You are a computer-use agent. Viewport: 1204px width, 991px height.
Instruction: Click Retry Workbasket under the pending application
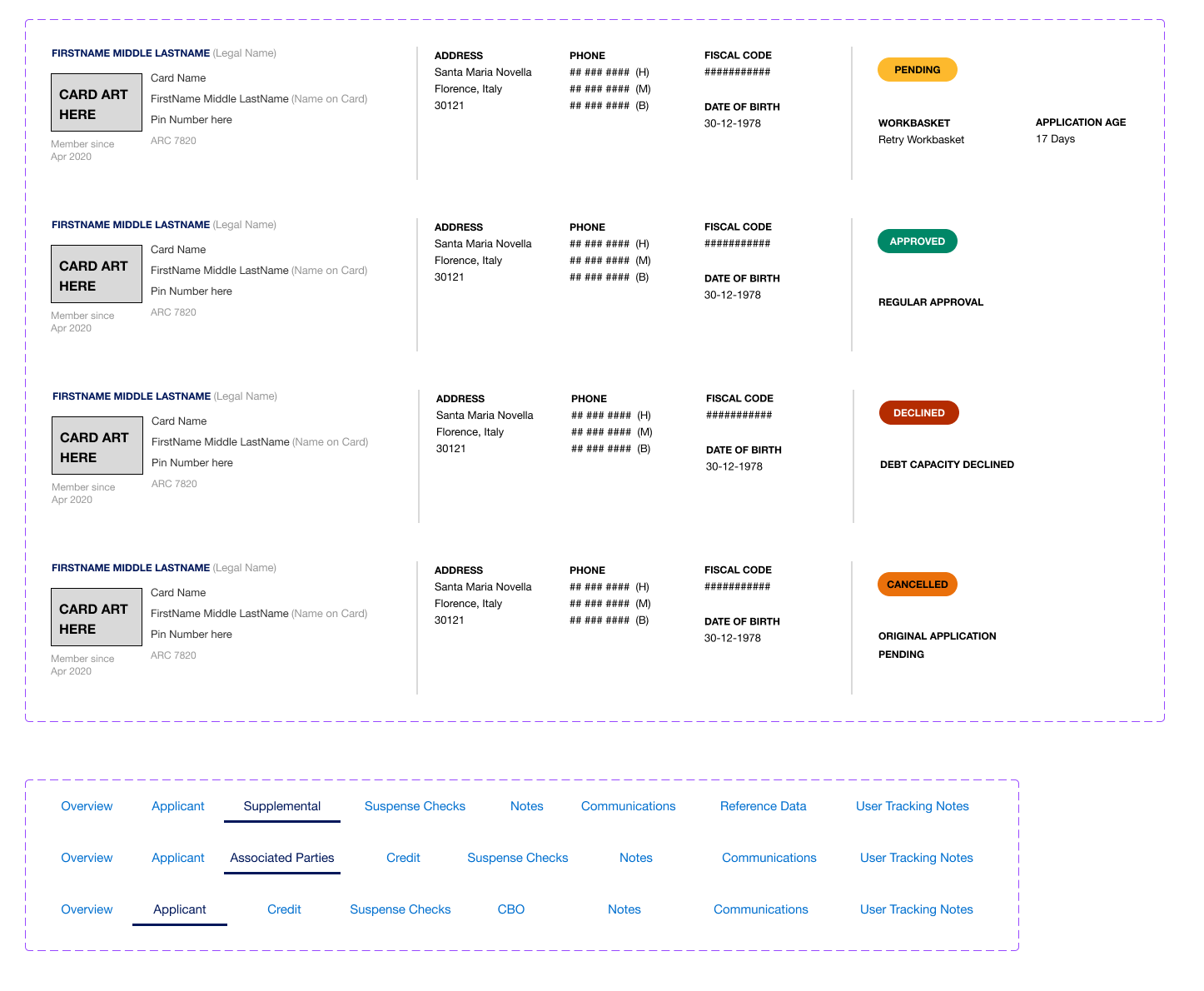tap(921, 139)
